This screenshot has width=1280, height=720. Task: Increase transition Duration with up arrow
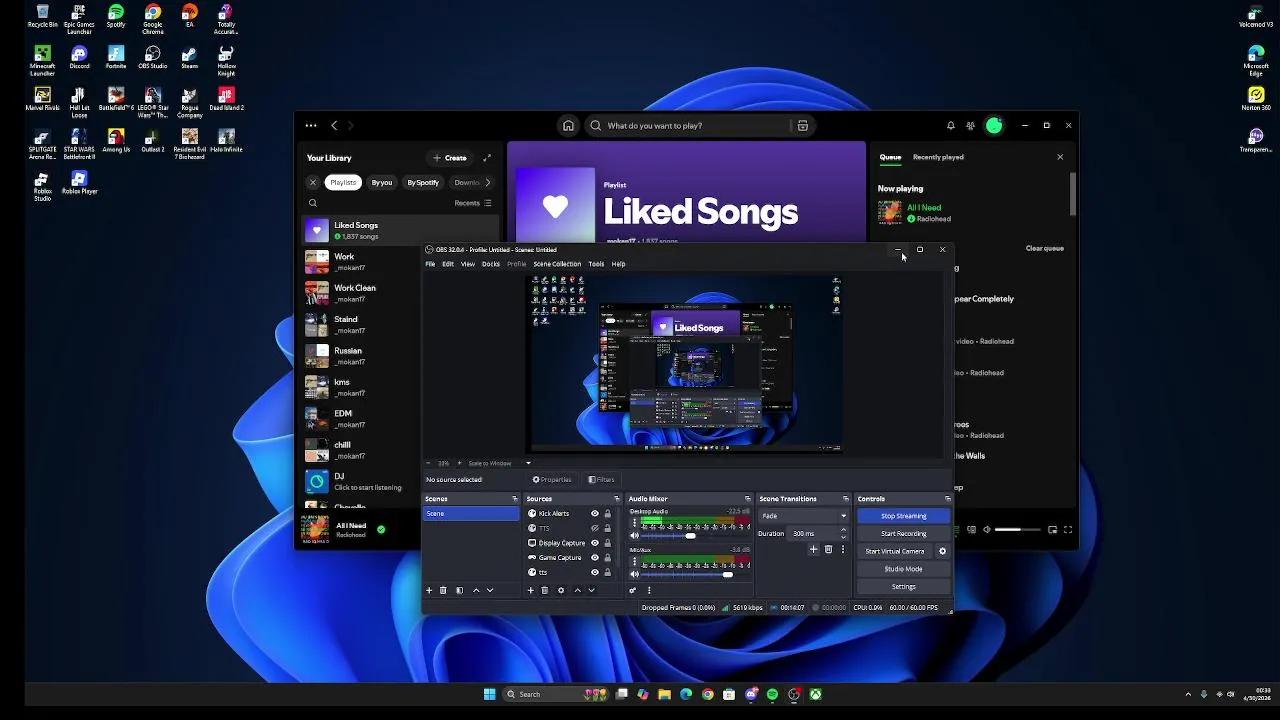843,530
